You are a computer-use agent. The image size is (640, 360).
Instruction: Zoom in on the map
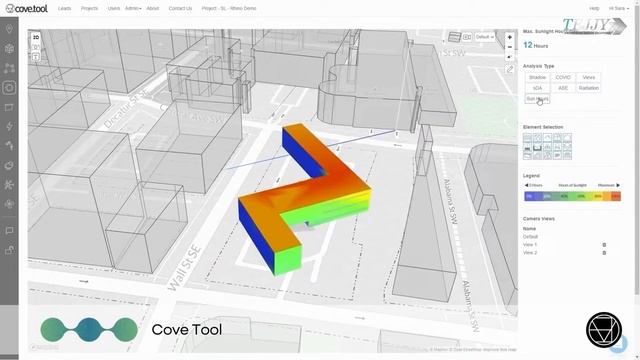[509, 37]
